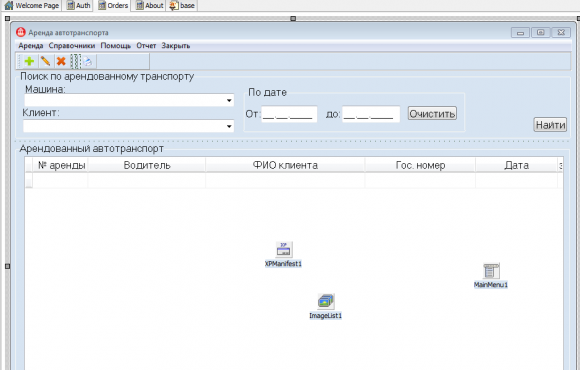Click the Найти button

click(550, 125)
